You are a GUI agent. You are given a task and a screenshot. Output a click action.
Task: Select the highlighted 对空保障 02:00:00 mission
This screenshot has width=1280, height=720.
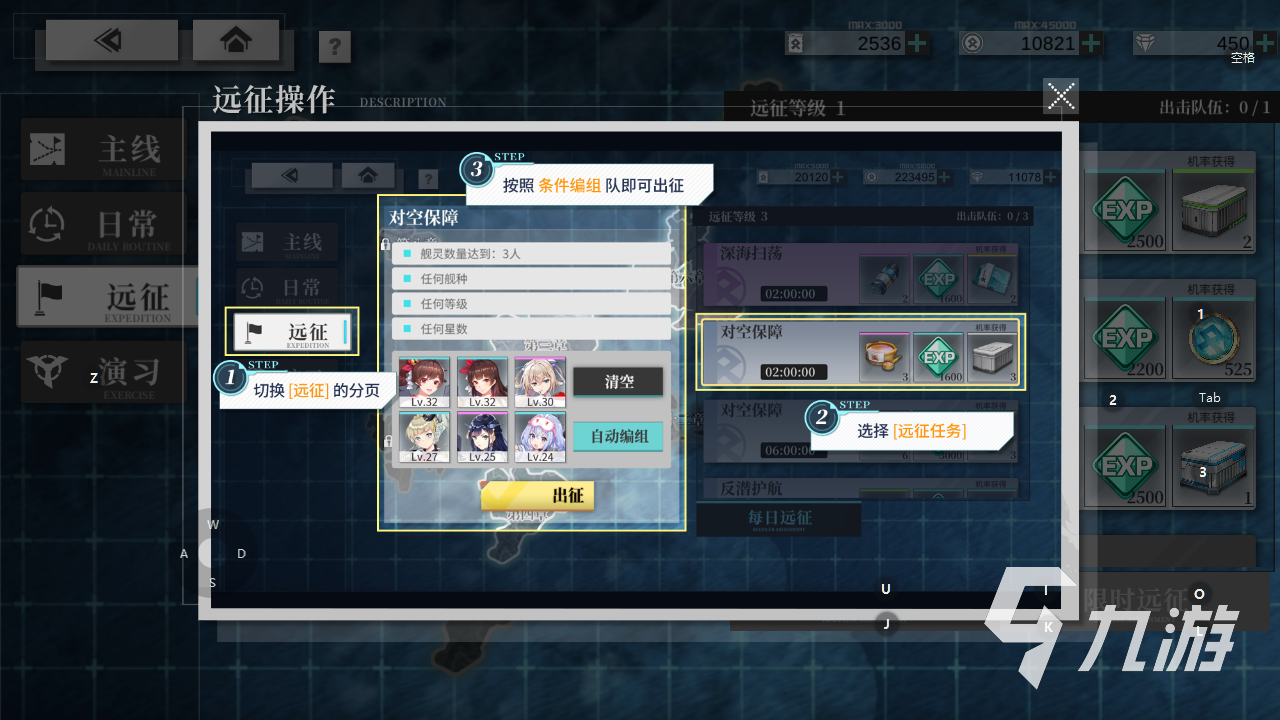tap(861, 351)
